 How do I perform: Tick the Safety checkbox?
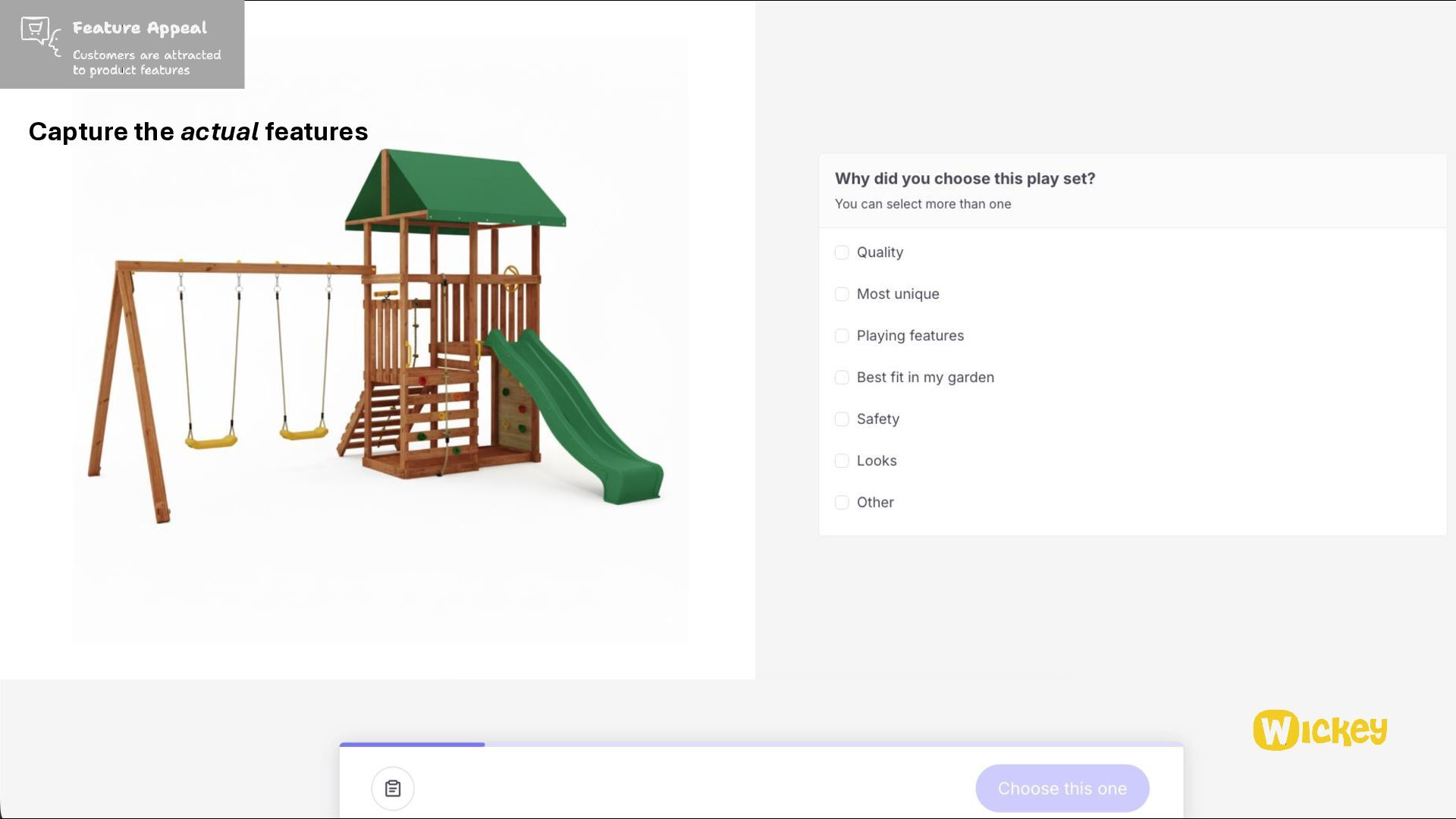pos(842,419)
